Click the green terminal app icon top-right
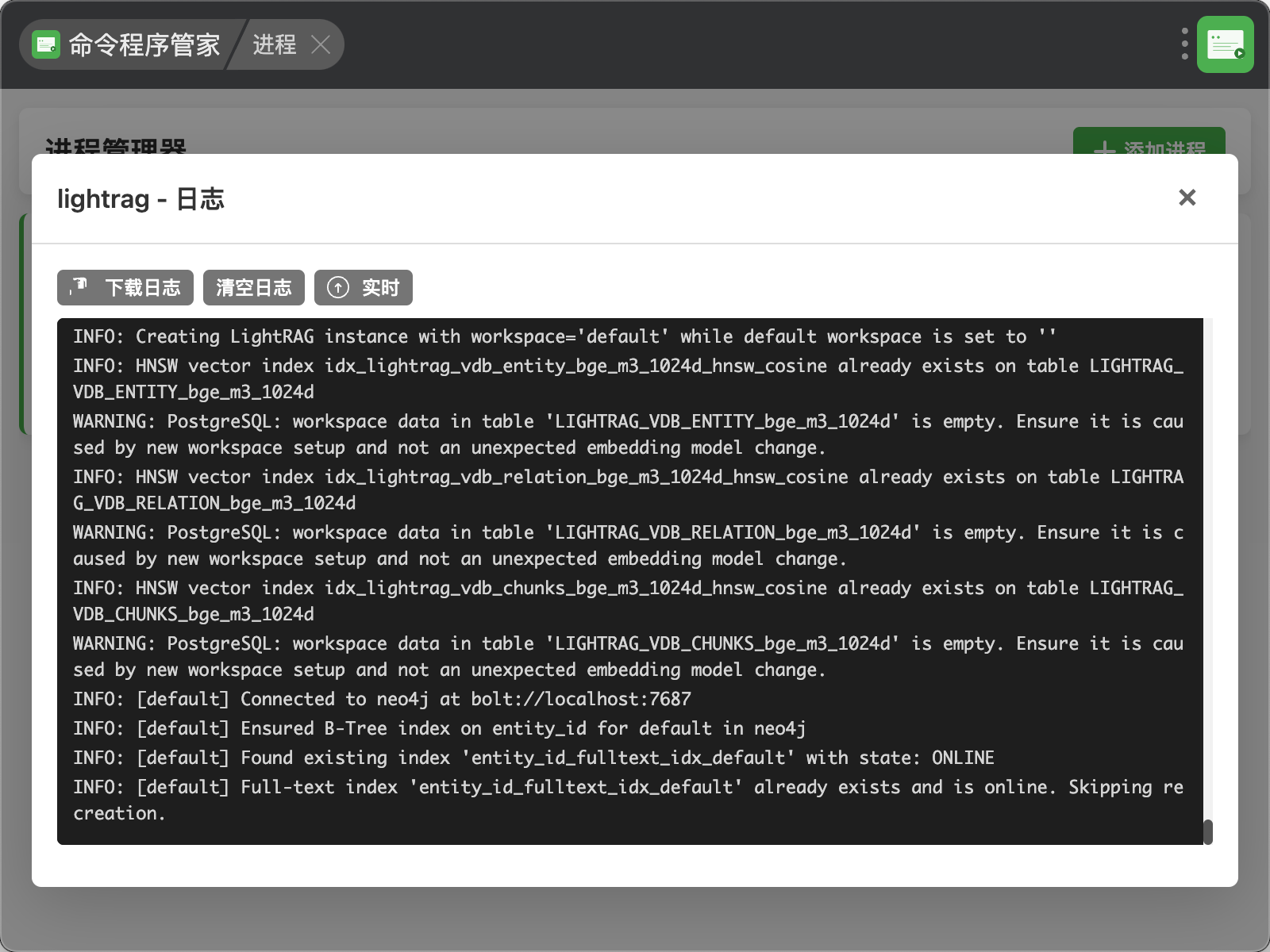 pos(1225,44)
